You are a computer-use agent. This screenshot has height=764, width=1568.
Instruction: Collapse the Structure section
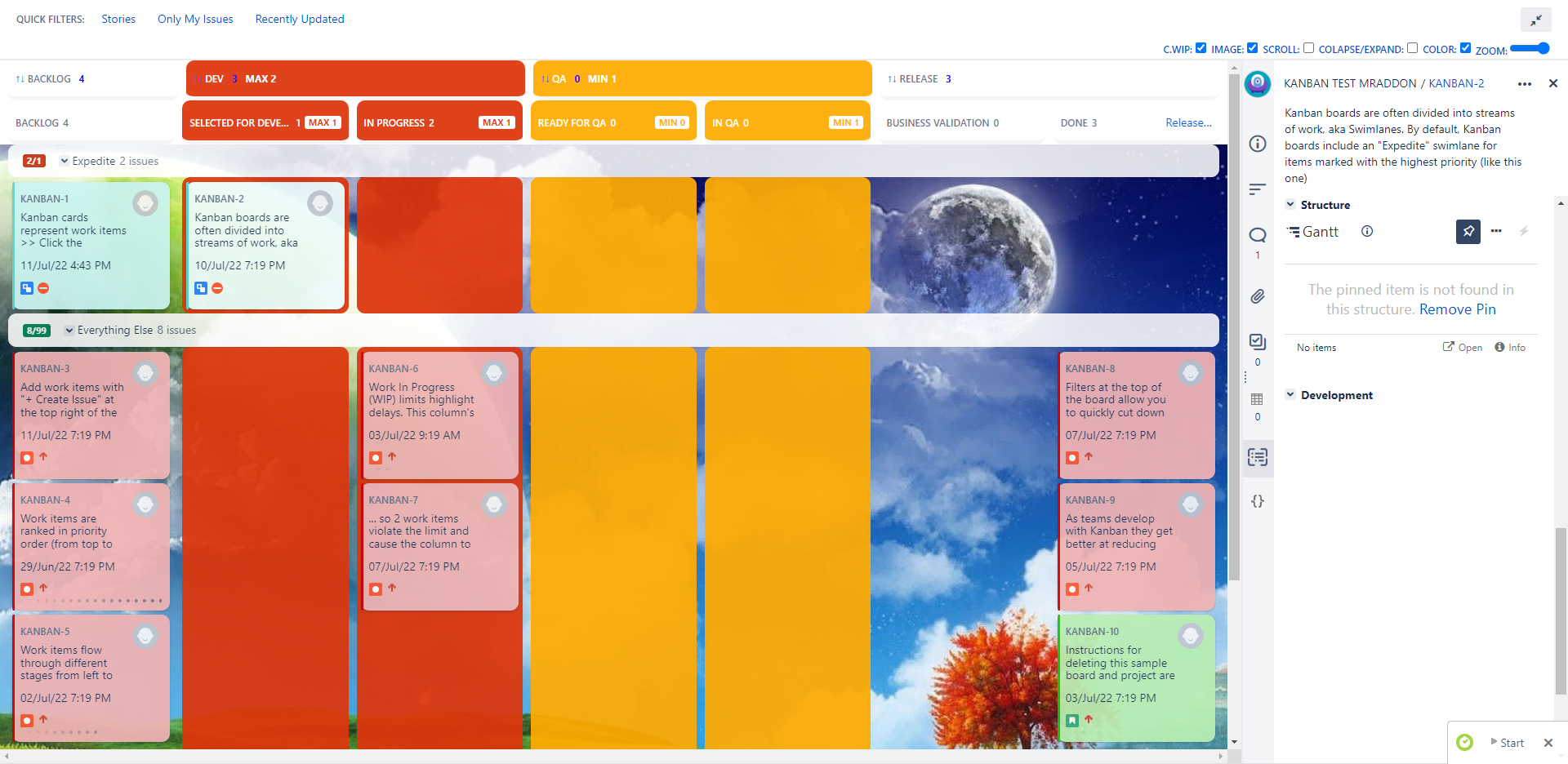[1290, 205]
